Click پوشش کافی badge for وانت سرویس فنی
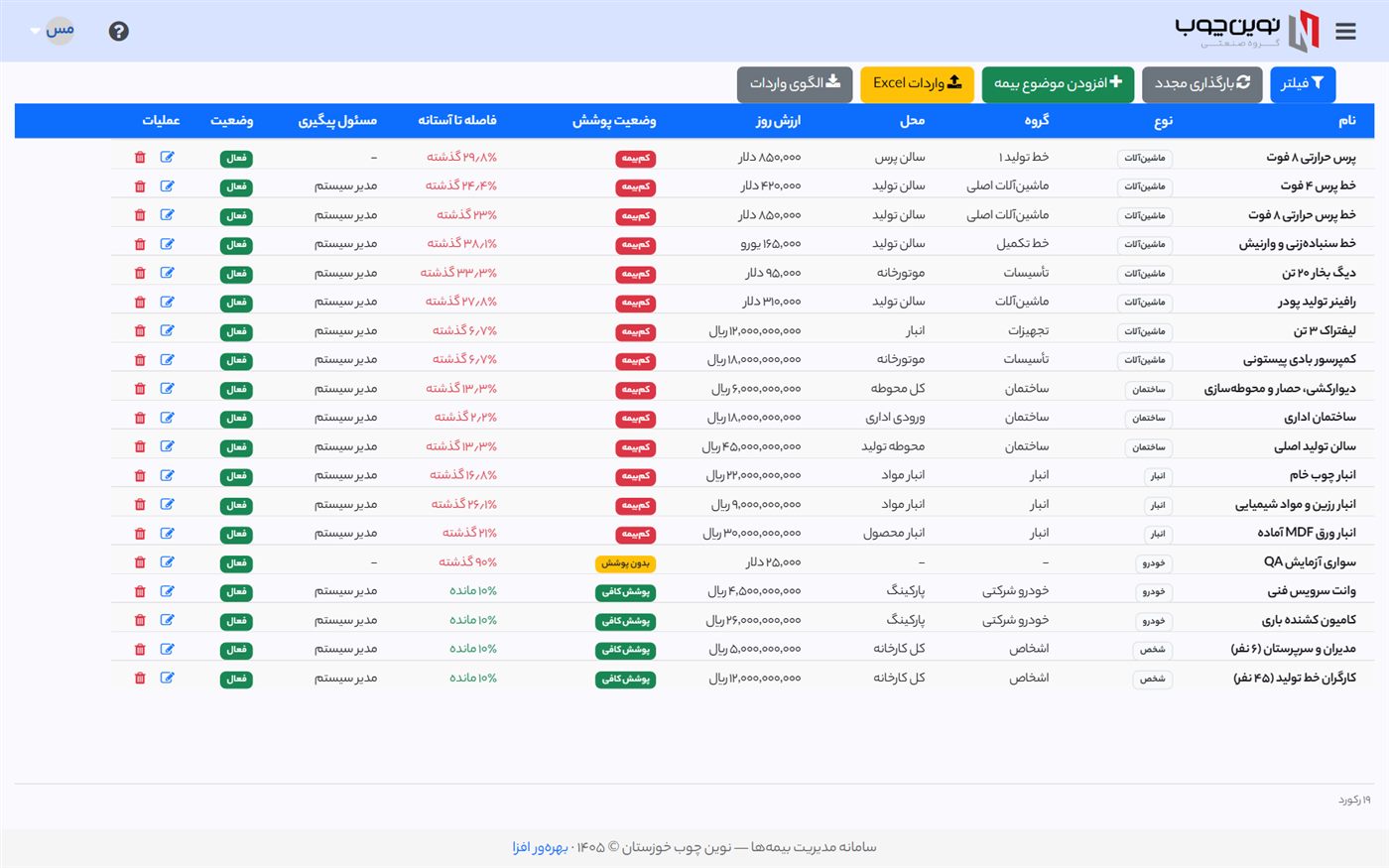The width and height of the screenshot is (1389, 868). pyautogui.click(x=625, y=592)
